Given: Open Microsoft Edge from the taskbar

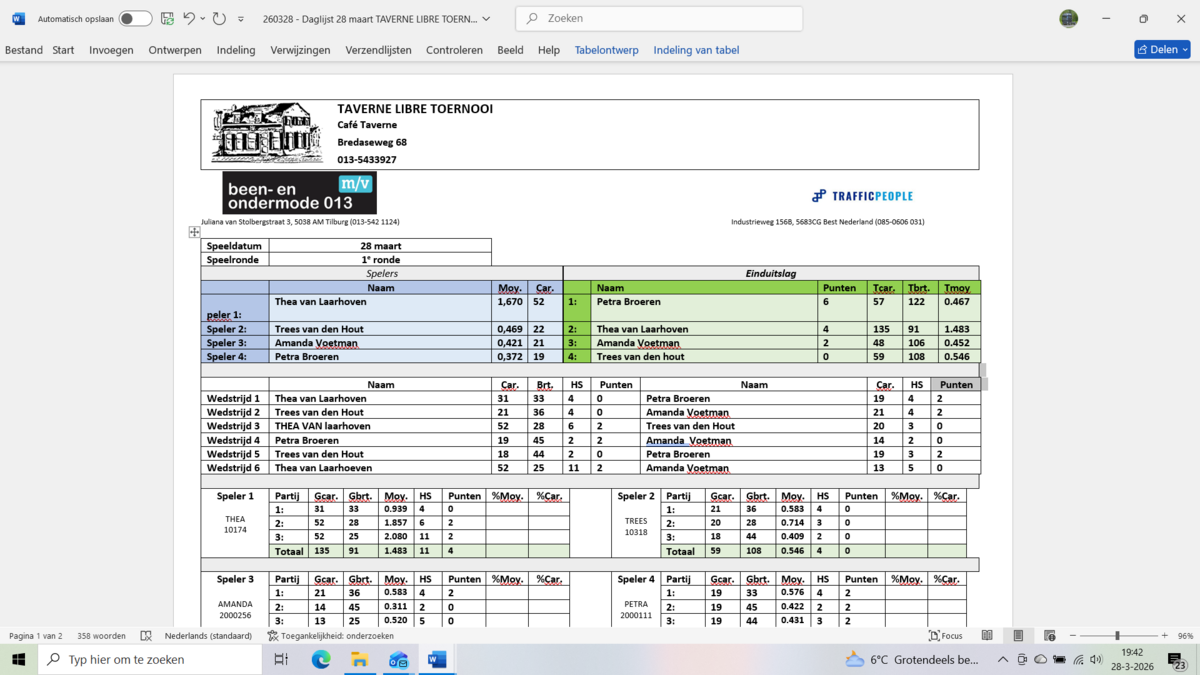Looking at the screenshot, I should click(x=321, y=659).
